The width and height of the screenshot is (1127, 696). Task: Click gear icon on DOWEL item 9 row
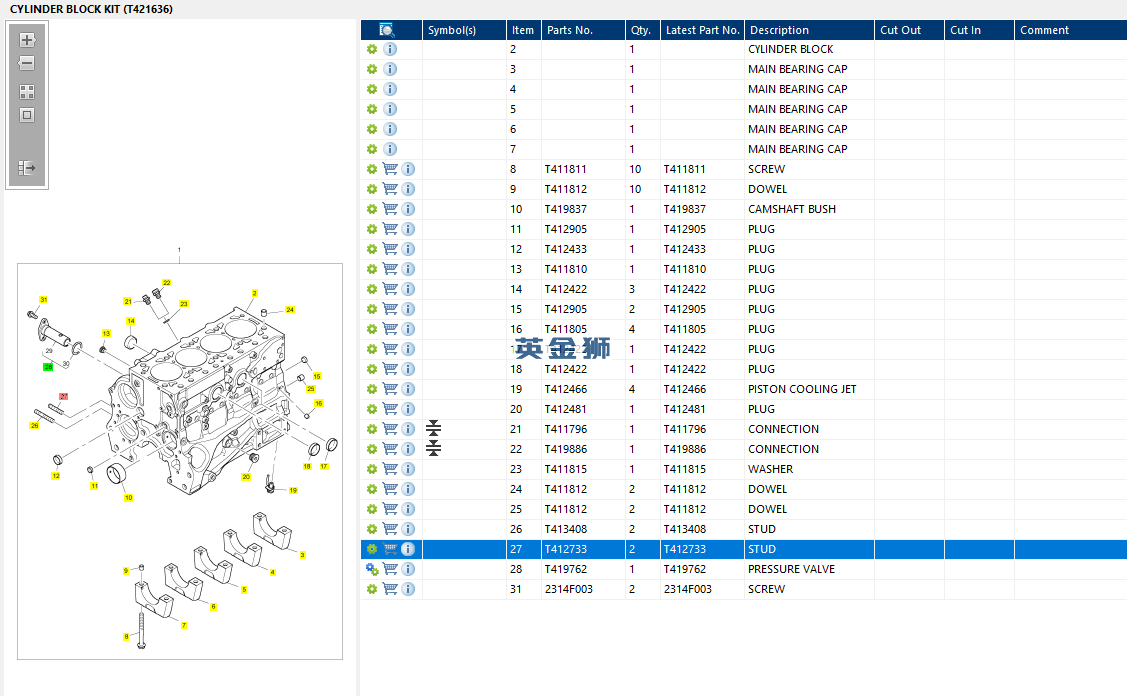[x=372, y=189]
